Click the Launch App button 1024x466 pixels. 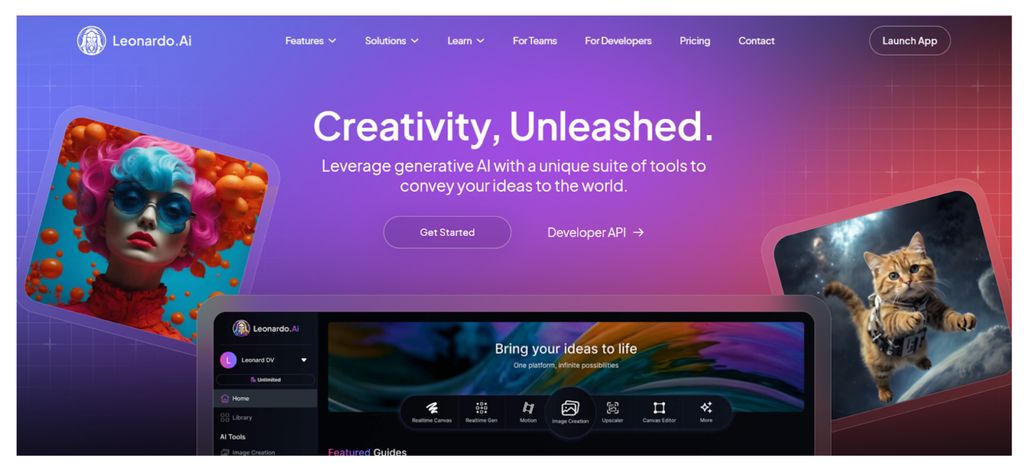910,40
